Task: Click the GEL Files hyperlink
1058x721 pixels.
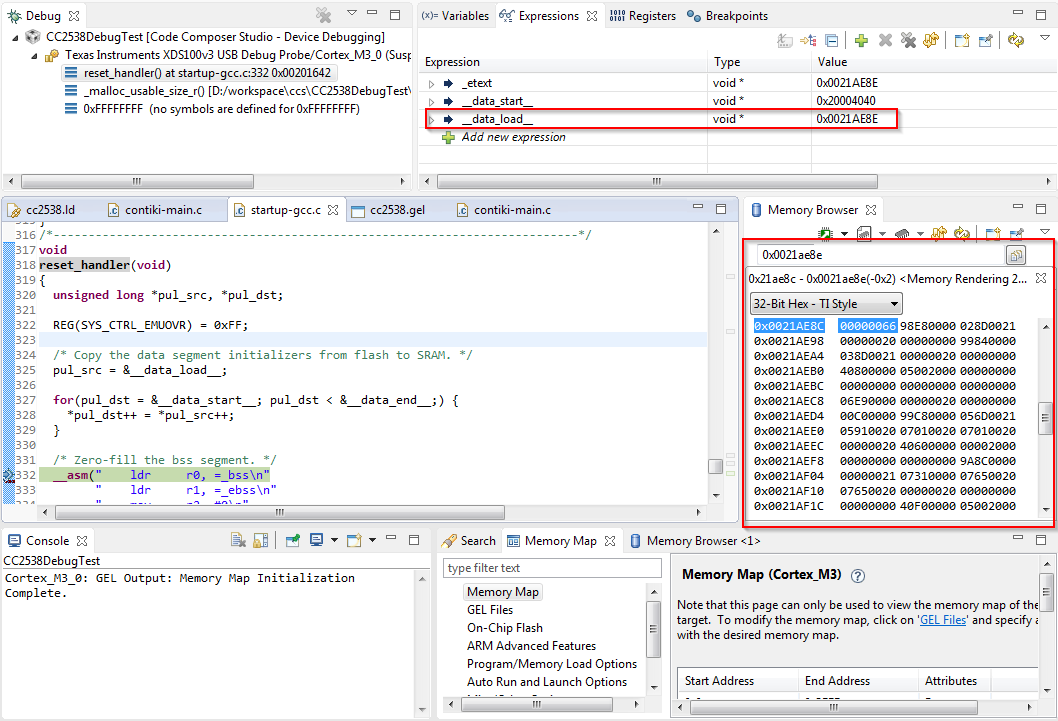Action: (x=943, y=620)
